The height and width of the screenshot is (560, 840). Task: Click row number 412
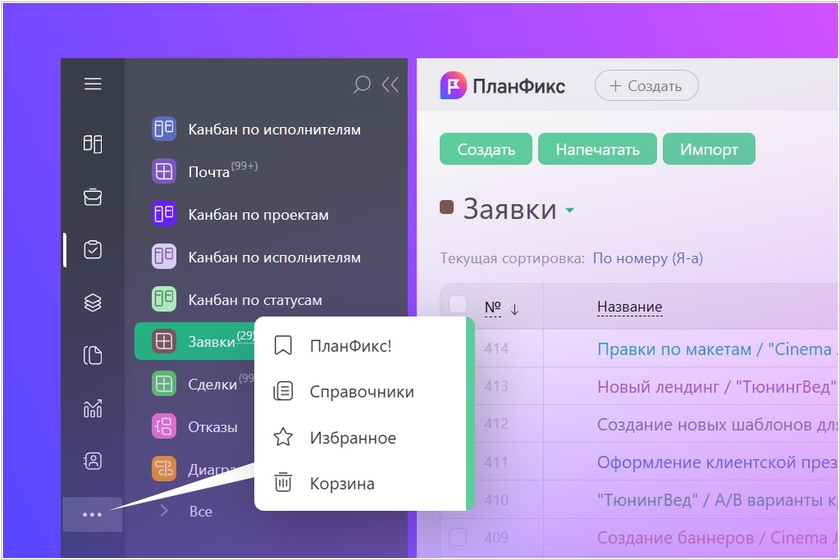pos(496,424)
